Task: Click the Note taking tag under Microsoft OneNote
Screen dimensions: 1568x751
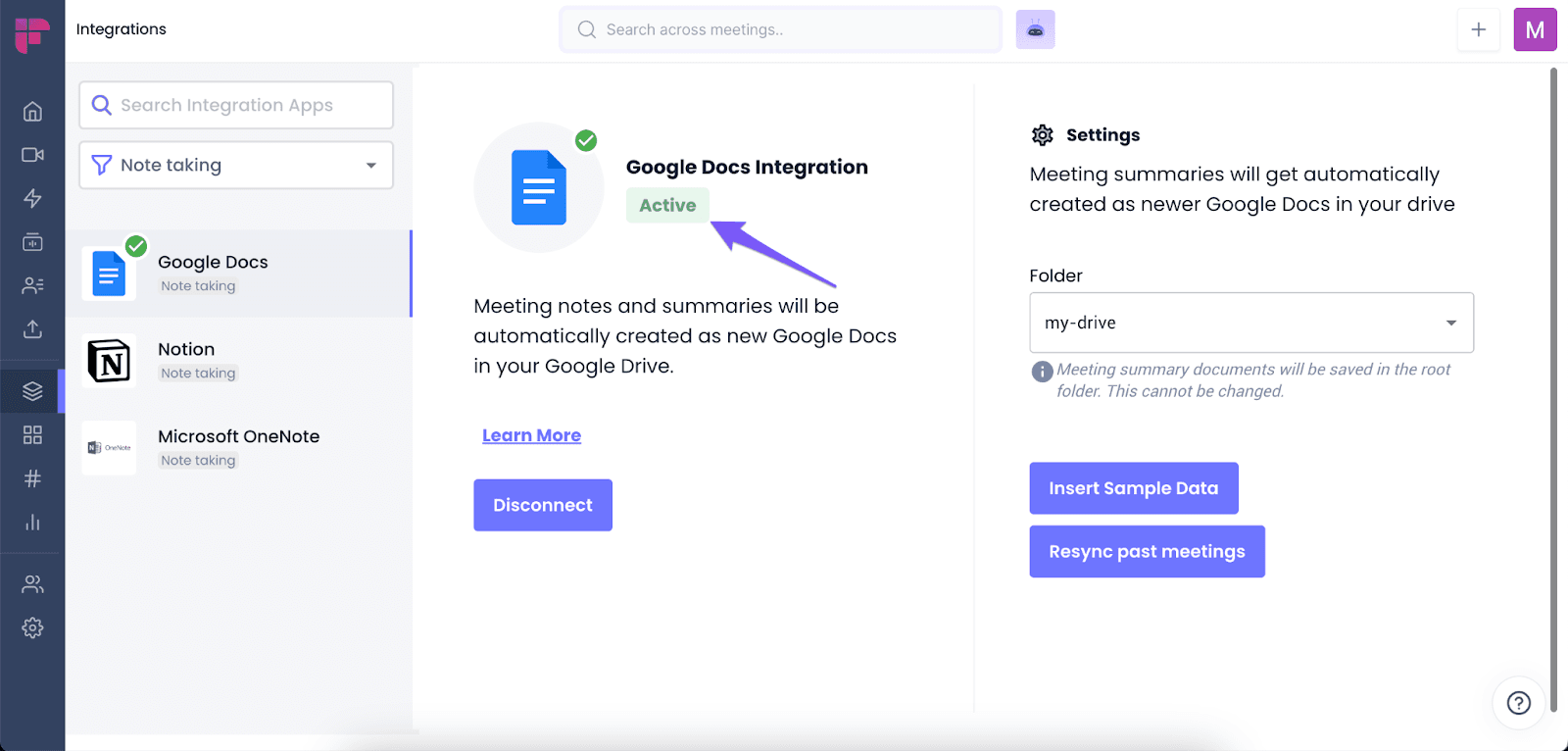Action: tap(198, 461)
